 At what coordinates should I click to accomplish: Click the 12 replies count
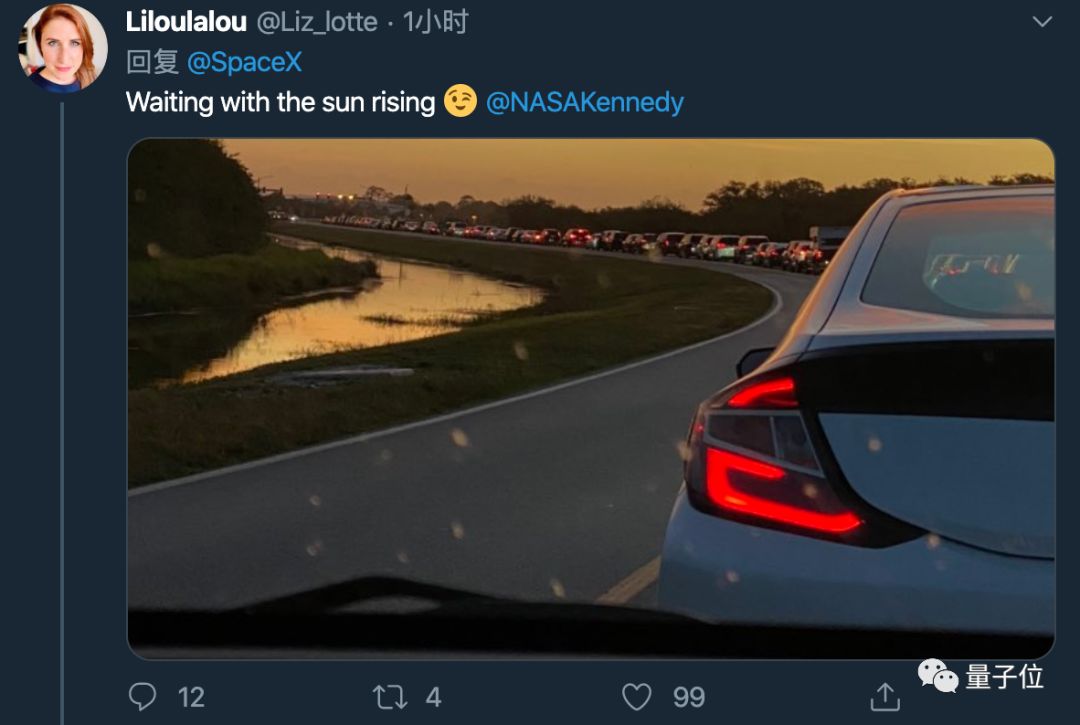[x=190, y=697]
